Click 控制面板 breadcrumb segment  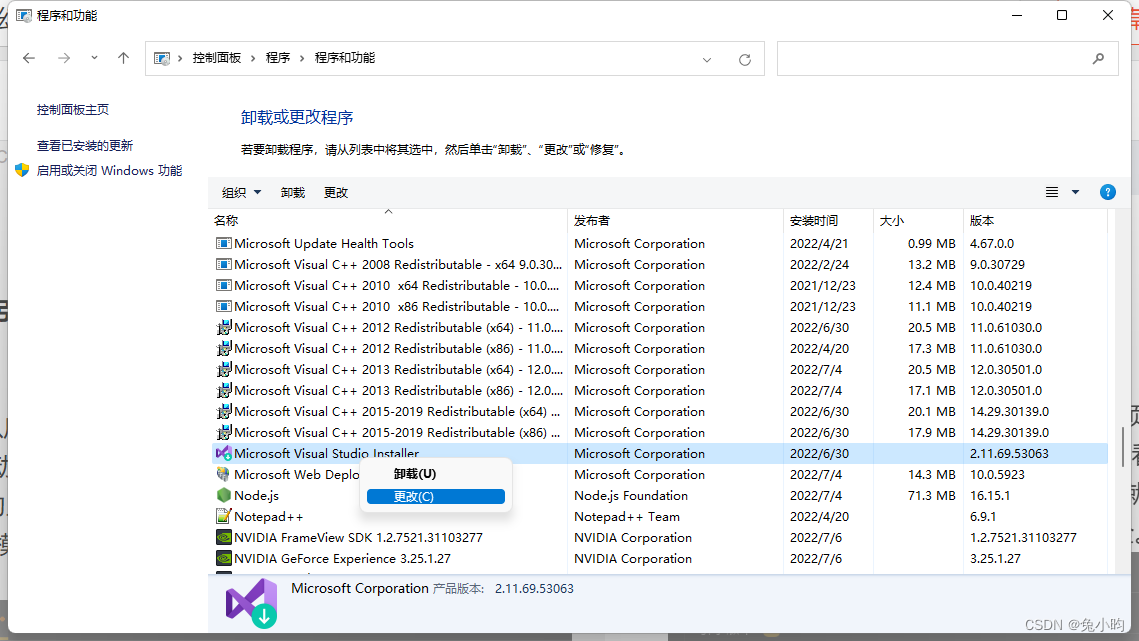pos(216,58)
